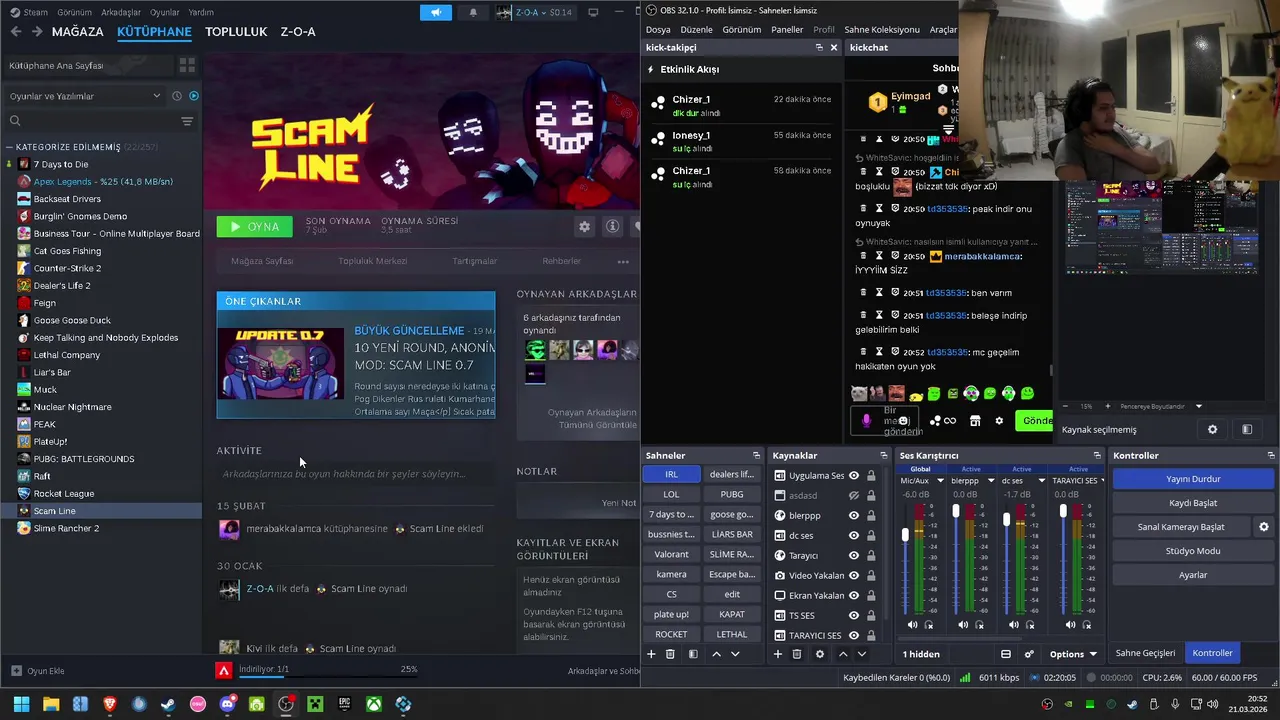Open dc ses channel dropdown arrow
The height and width of the screenshot is (720, 1280).
point(1042,481)
